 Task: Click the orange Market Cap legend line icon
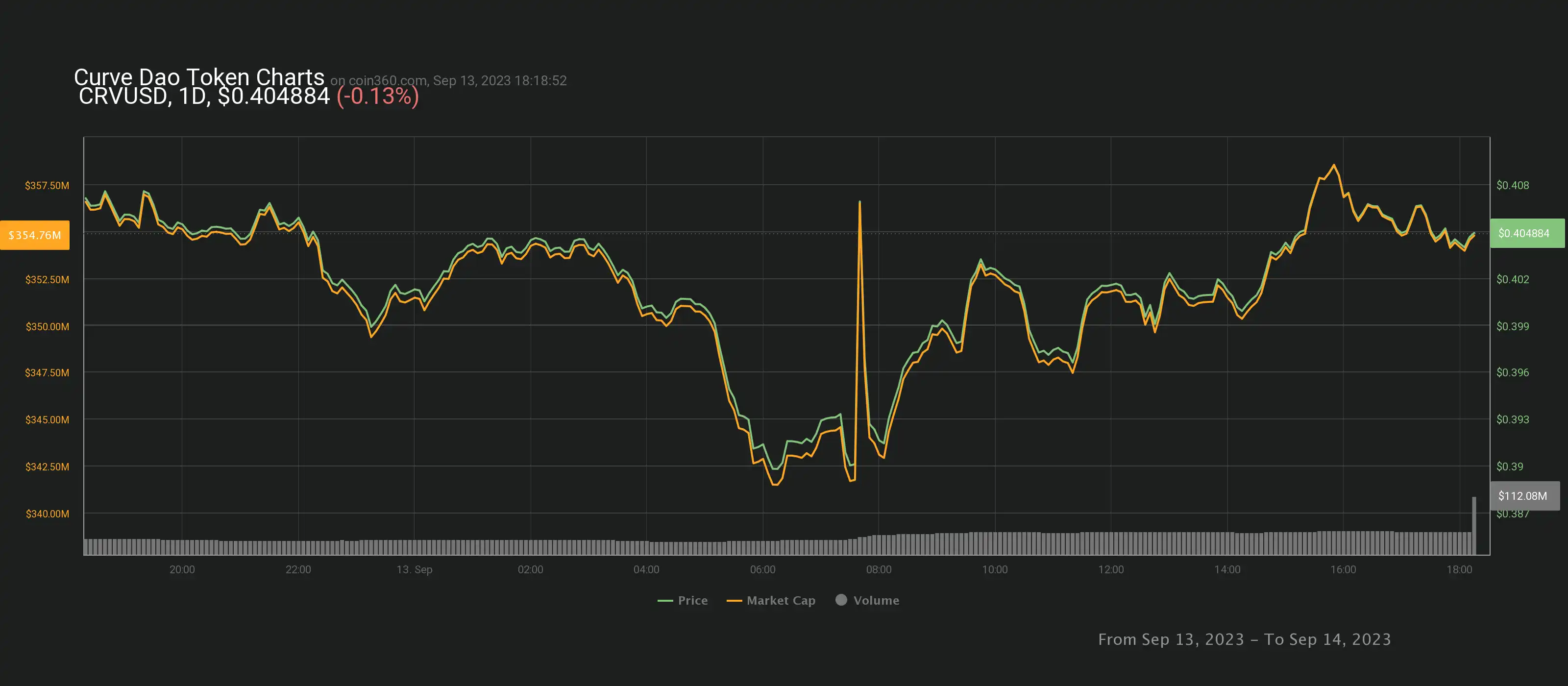coord(734,601)
